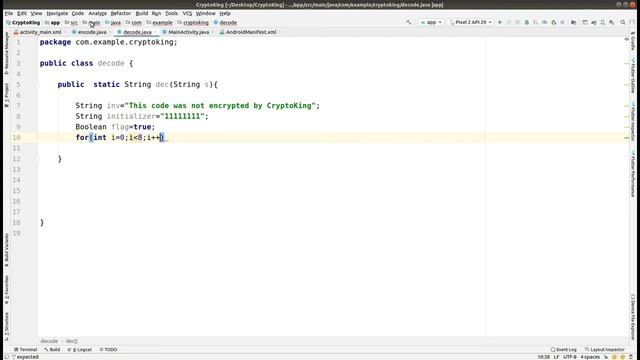
Task: Toggle the Structure side panel
Action: pyautogui.click(x=7, y=327)
